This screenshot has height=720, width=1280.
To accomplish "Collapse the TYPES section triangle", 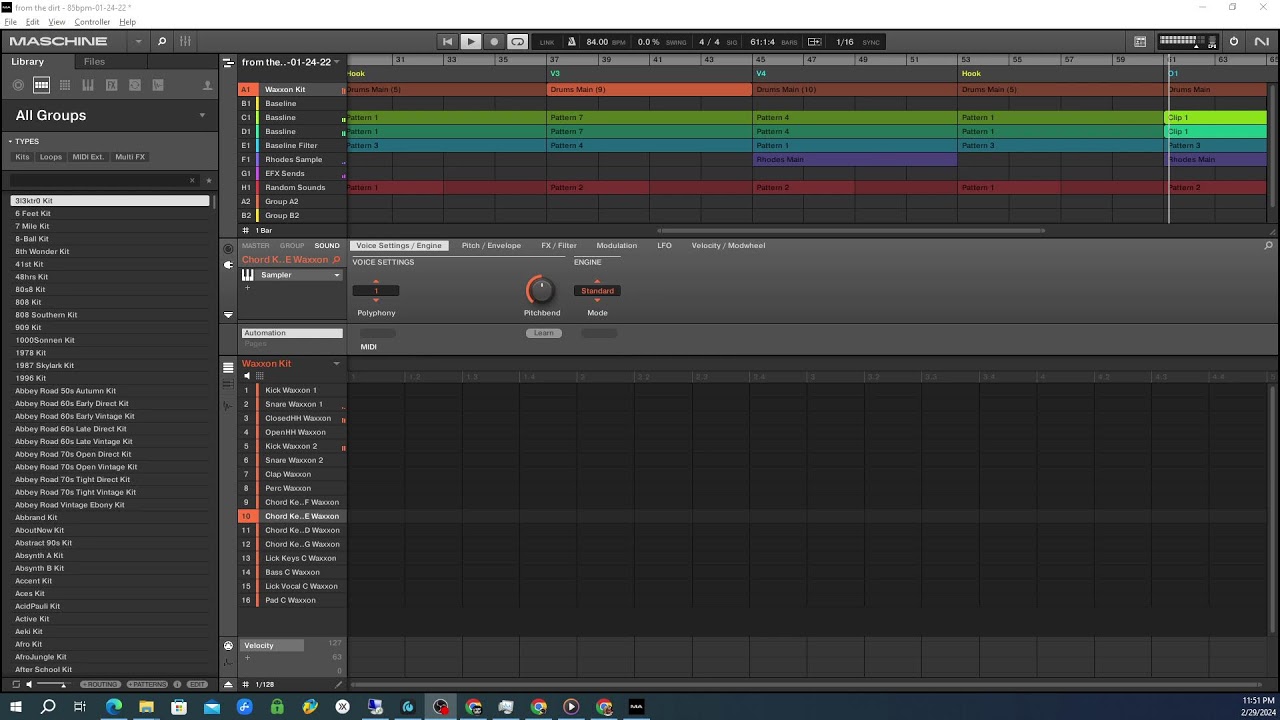I will click(x=9, y=141).
